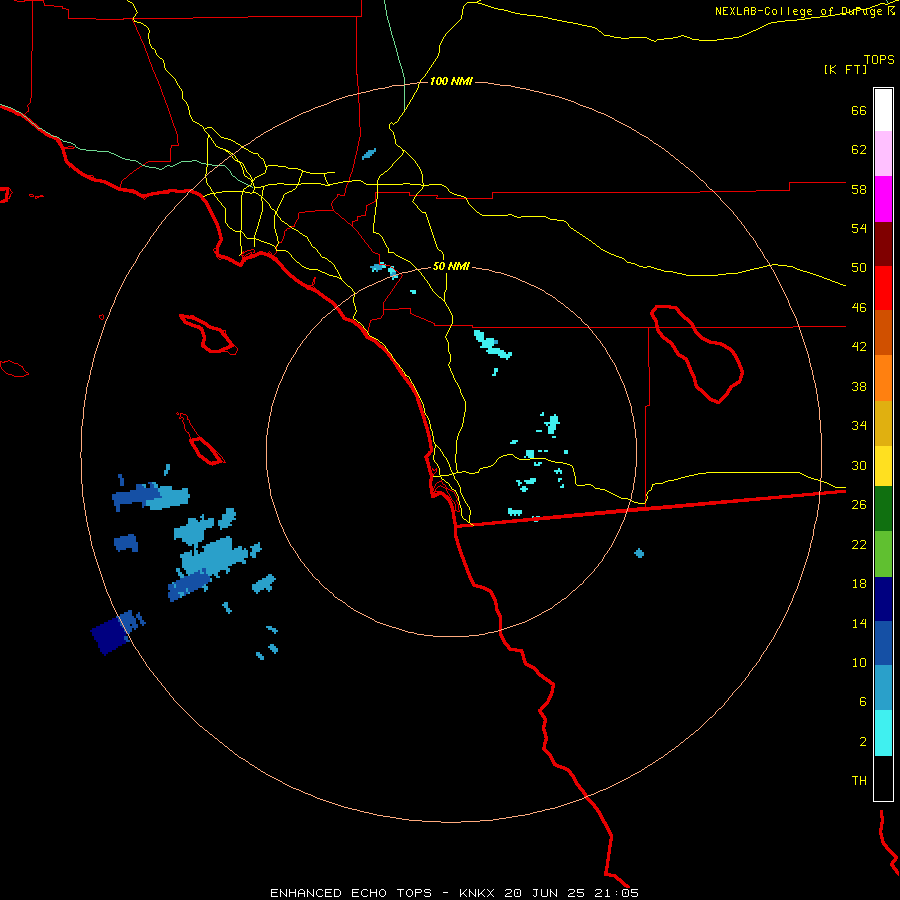
Task: Click the legend value "18"
Action: 859,584
